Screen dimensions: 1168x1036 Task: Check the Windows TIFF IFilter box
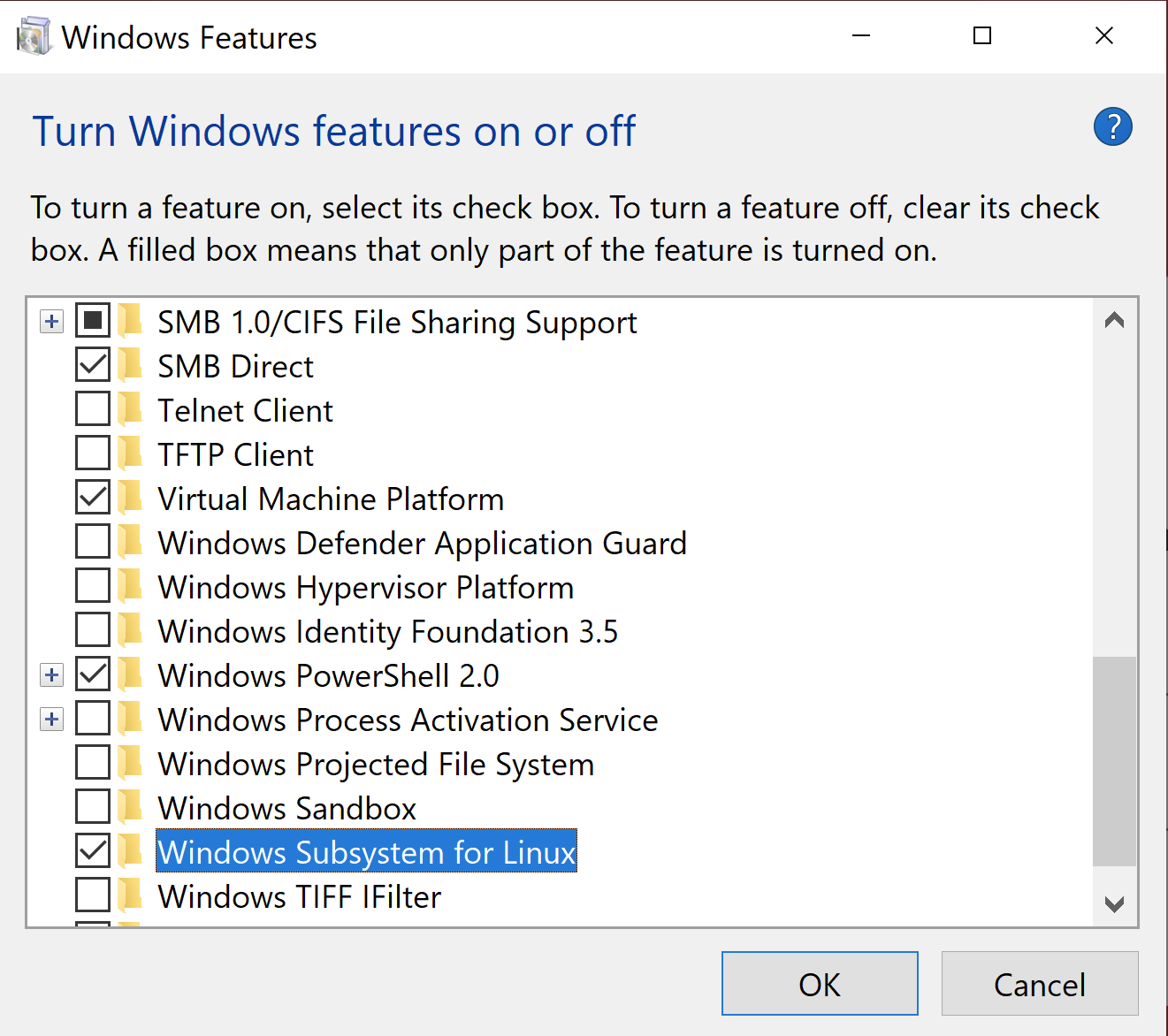pyautogui.click(x=93, y=895)
